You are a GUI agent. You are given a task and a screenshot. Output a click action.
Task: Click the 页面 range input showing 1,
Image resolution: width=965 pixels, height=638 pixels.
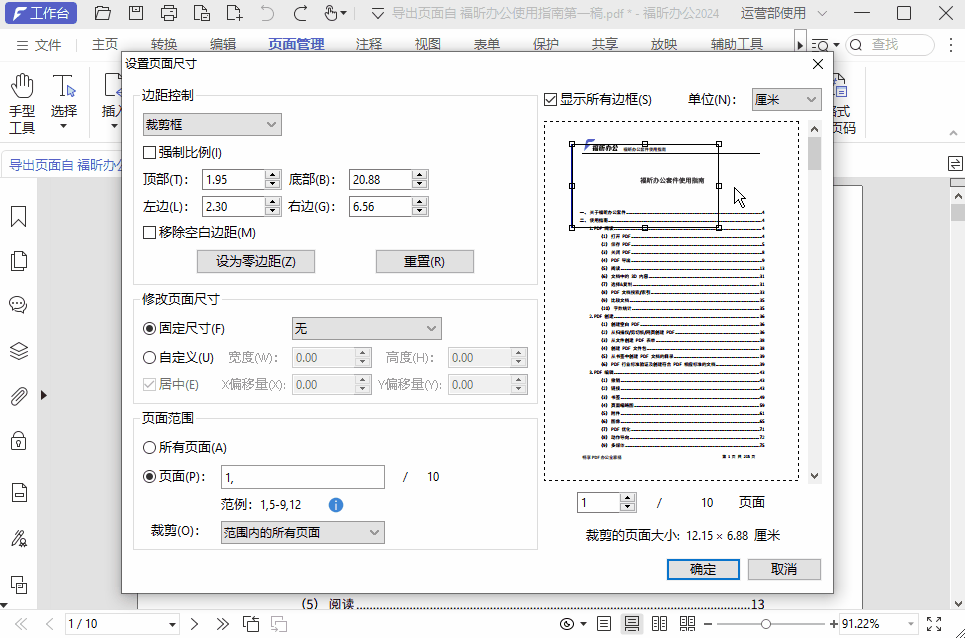click(303, 477)
